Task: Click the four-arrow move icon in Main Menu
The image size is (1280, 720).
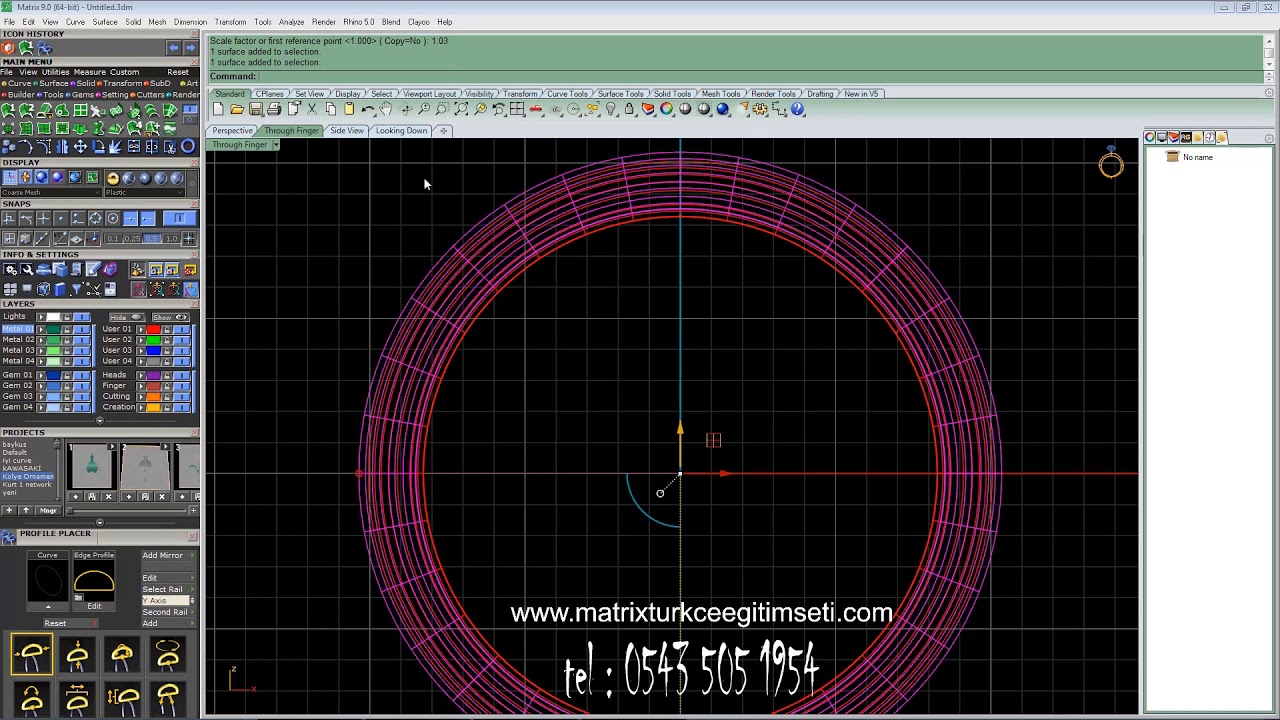Action: click(80, 146)
